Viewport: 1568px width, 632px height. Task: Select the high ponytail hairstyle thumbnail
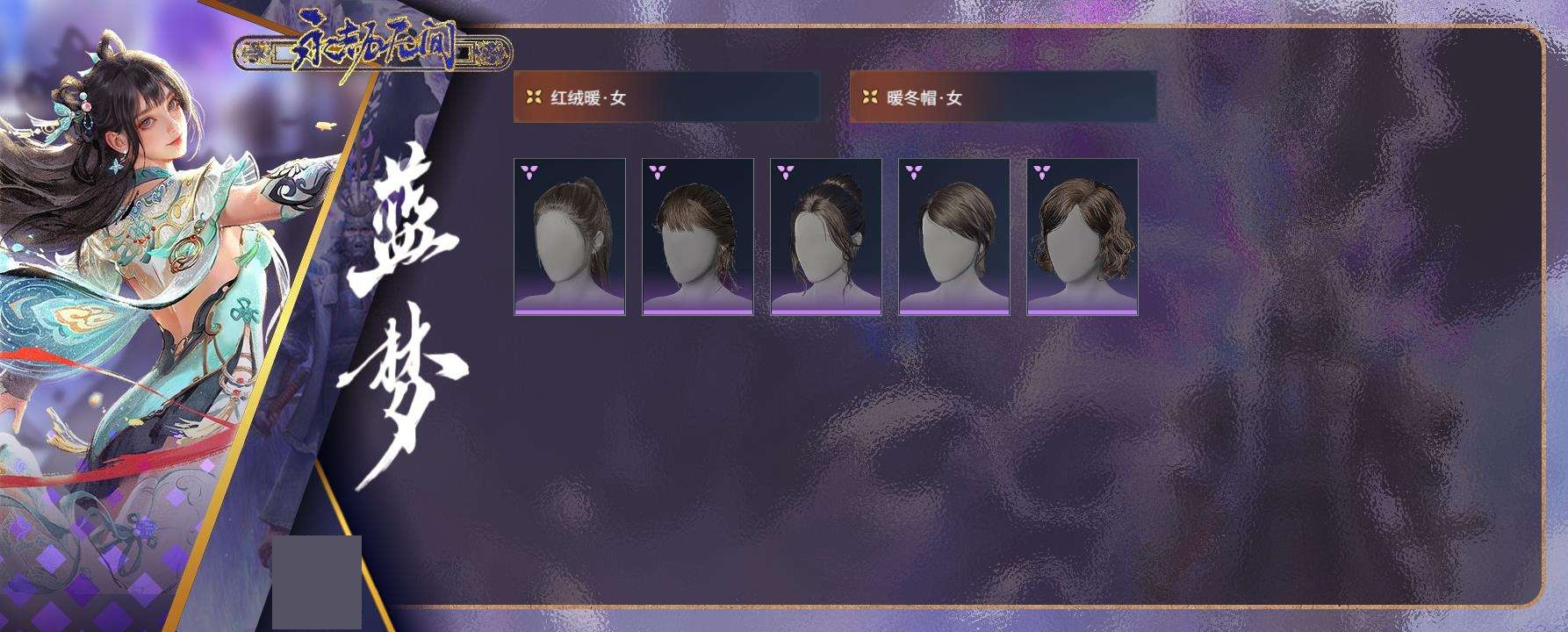pyautogui.click(x=570, y=236)
